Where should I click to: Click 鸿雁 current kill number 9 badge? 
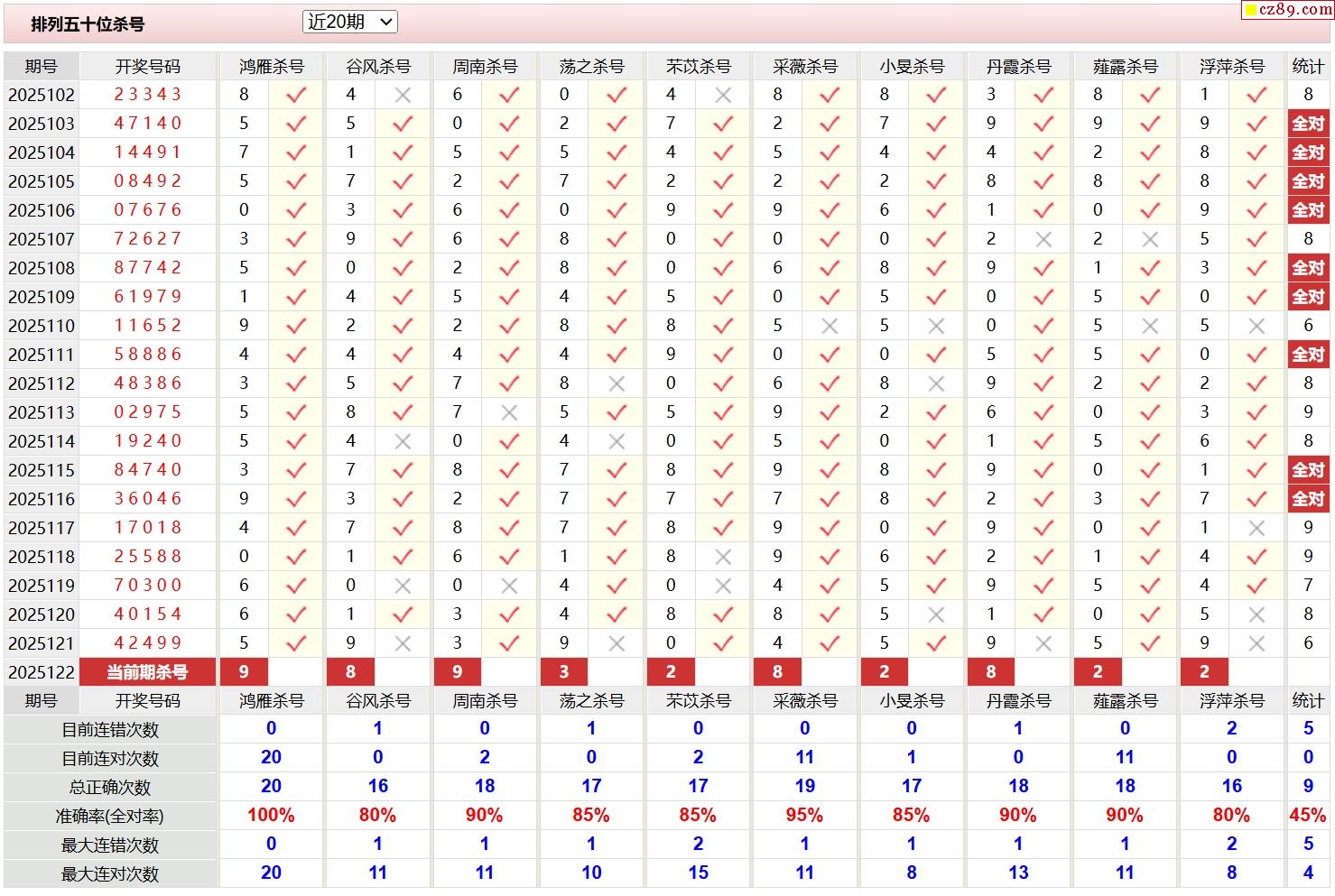pos(244,672)
